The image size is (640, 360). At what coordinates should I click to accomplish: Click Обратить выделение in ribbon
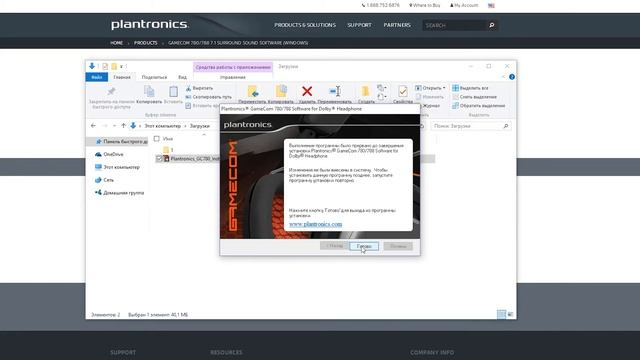[478, 106]
